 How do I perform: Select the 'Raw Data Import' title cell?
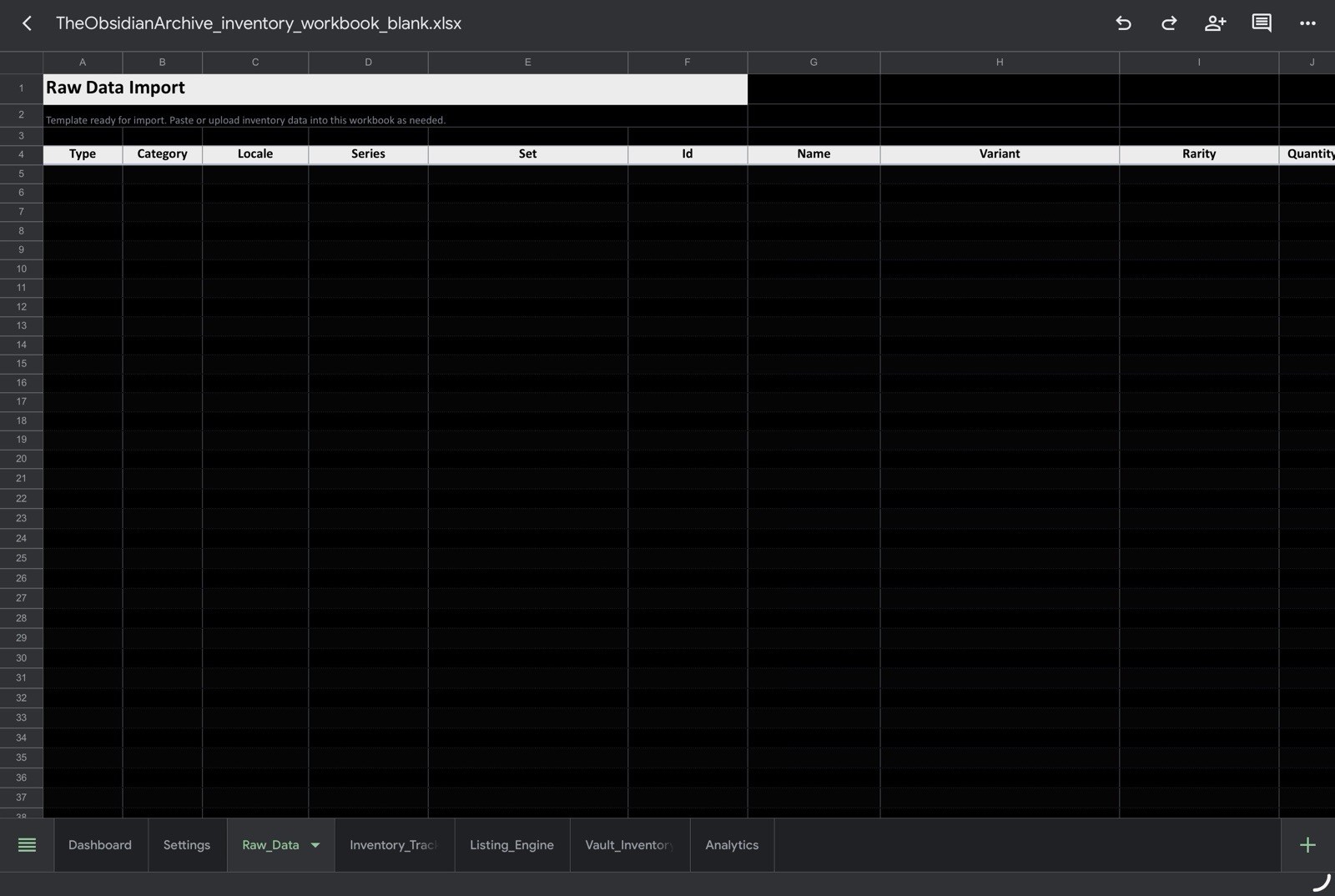pos(395,88)
